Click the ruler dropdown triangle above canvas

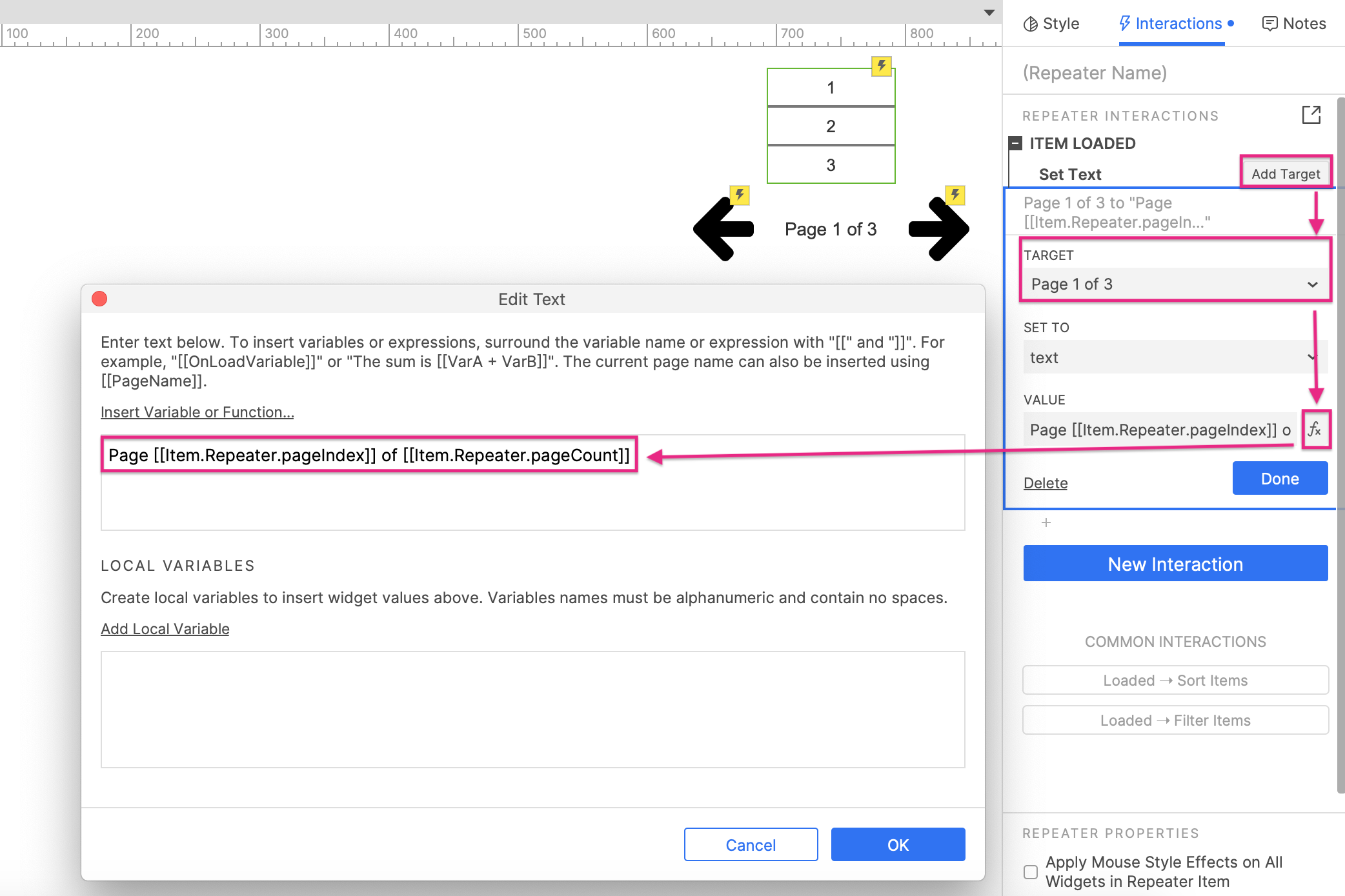click(989, 13)
